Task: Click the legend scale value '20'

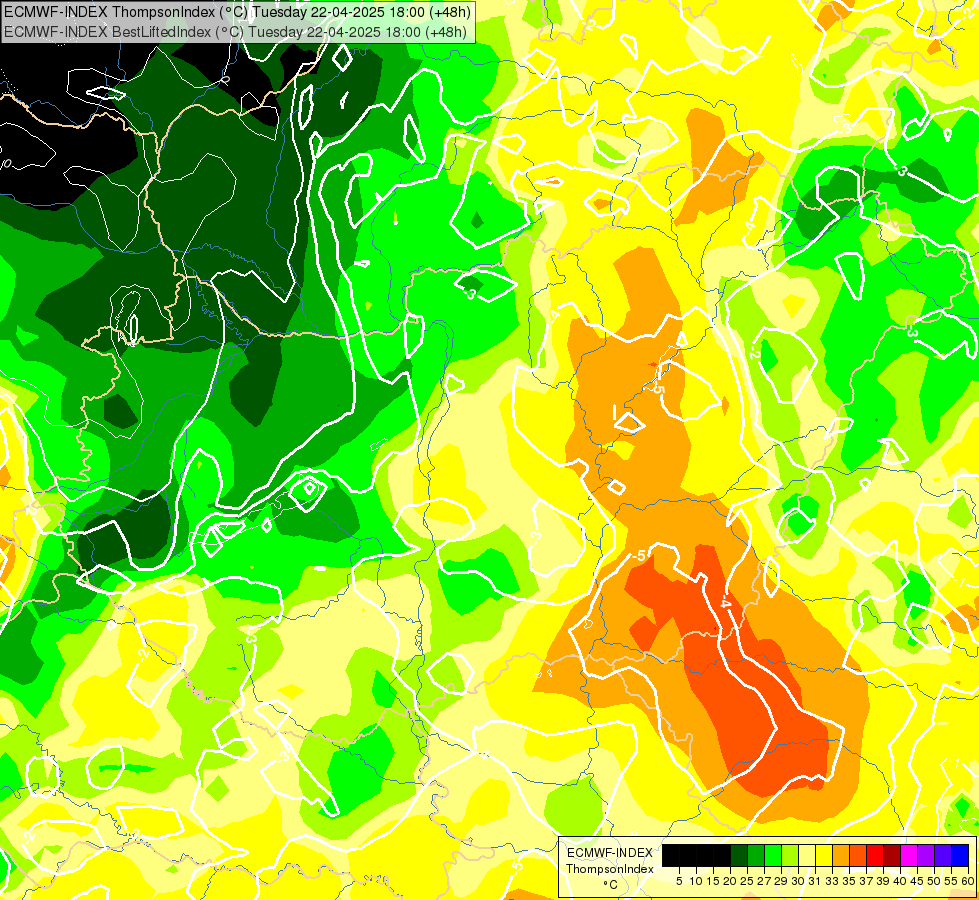Action: tap(730, 881)
